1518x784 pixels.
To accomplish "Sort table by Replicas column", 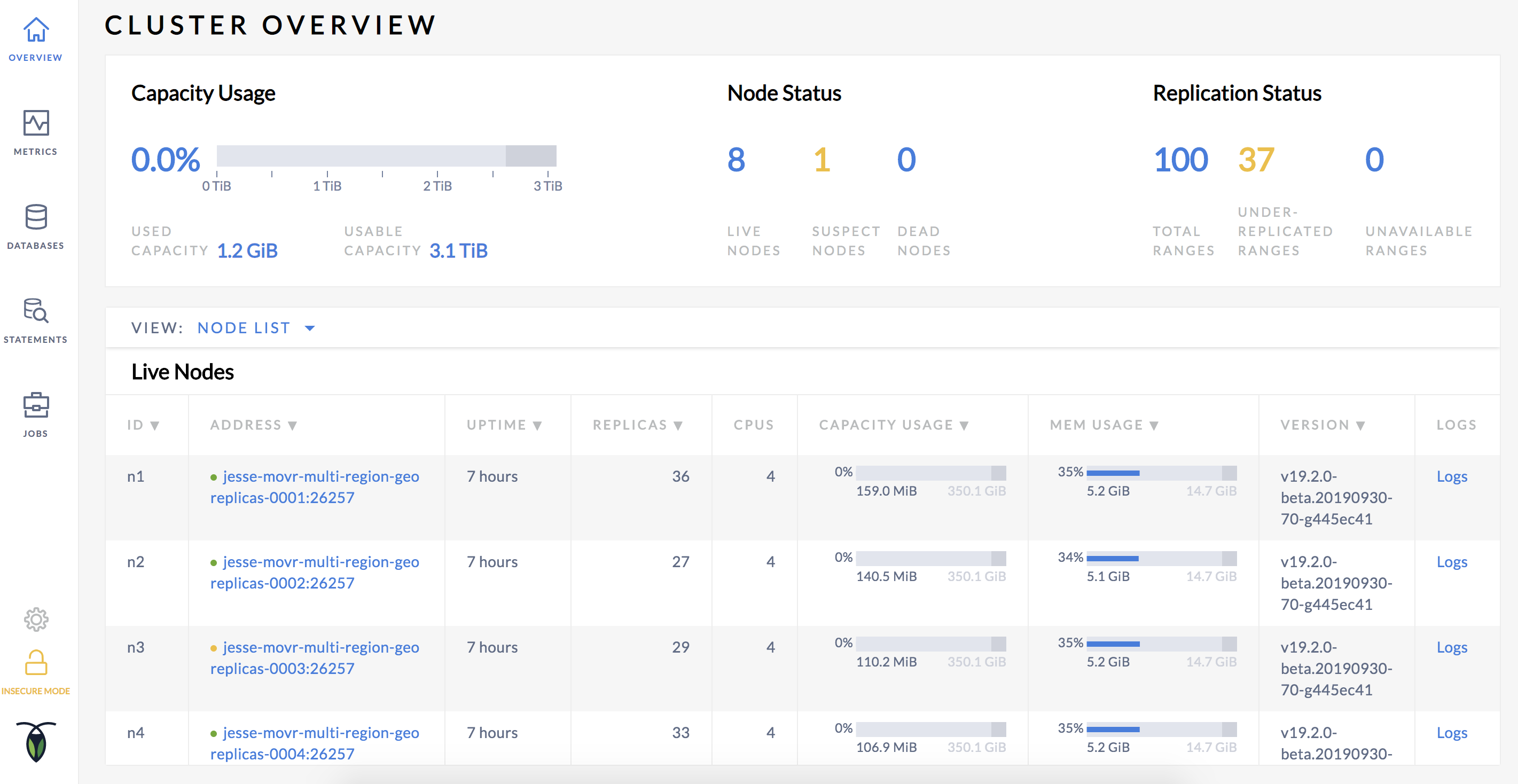I will click(x=637, y=425).
